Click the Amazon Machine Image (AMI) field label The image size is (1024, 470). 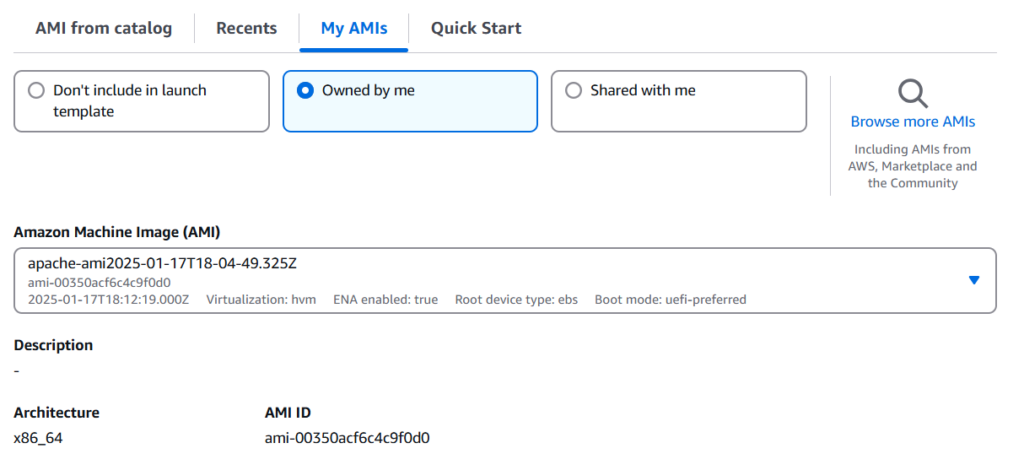pos(116,232)
